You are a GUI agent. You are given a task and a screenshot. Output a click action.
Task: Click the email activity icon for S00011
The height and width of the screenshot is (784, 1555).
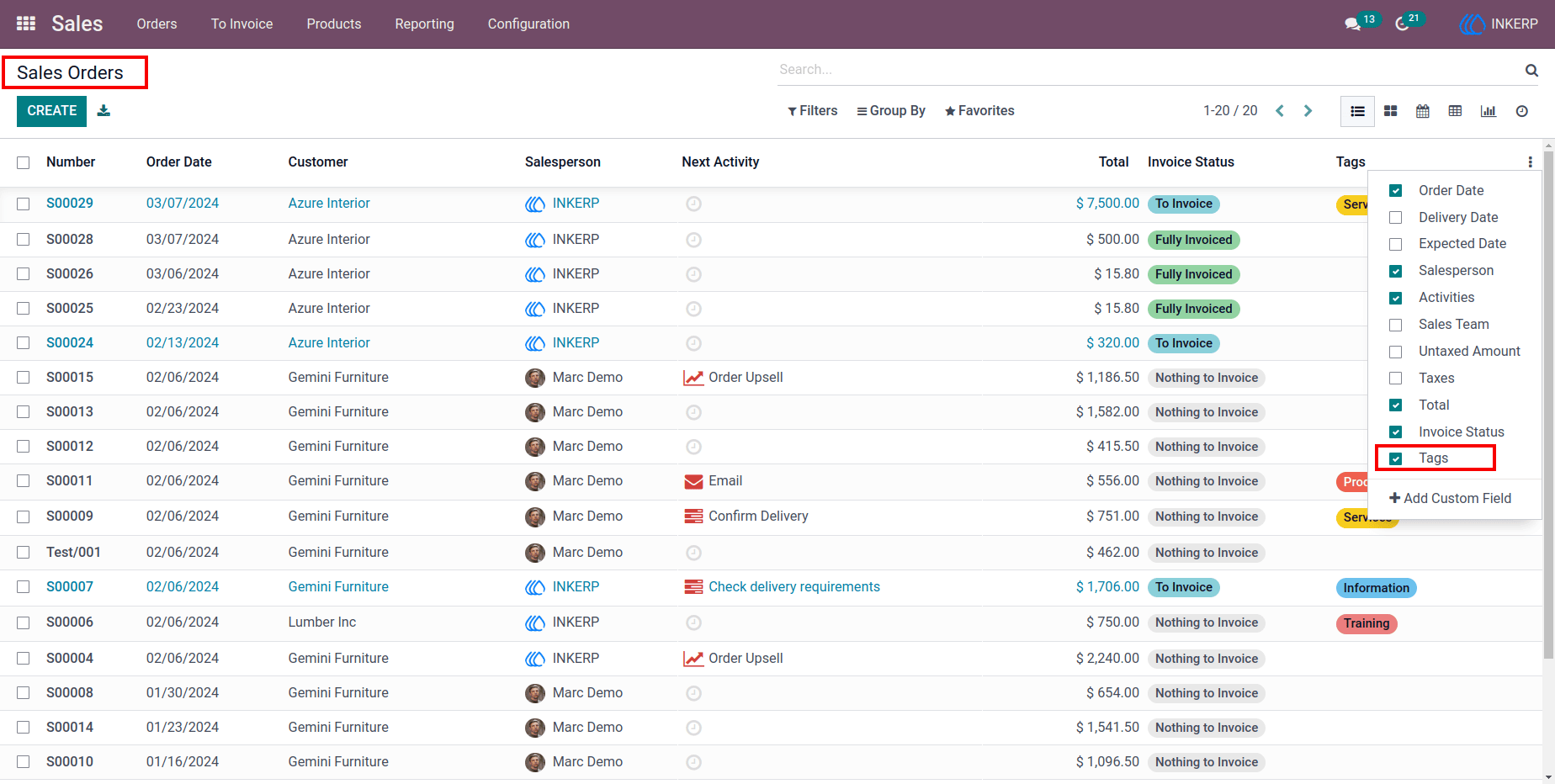693,481
